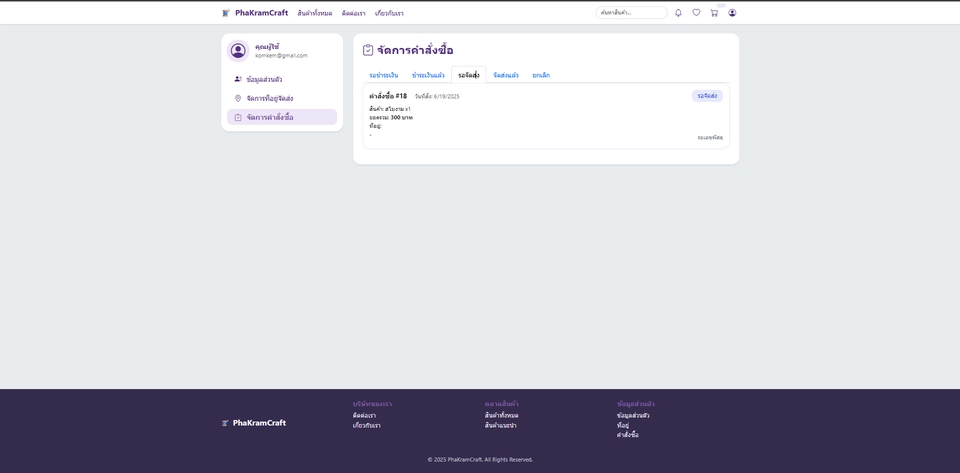
Task: Open ติดต่อเรา in top navigation
Action: click(x=353, y=13)
